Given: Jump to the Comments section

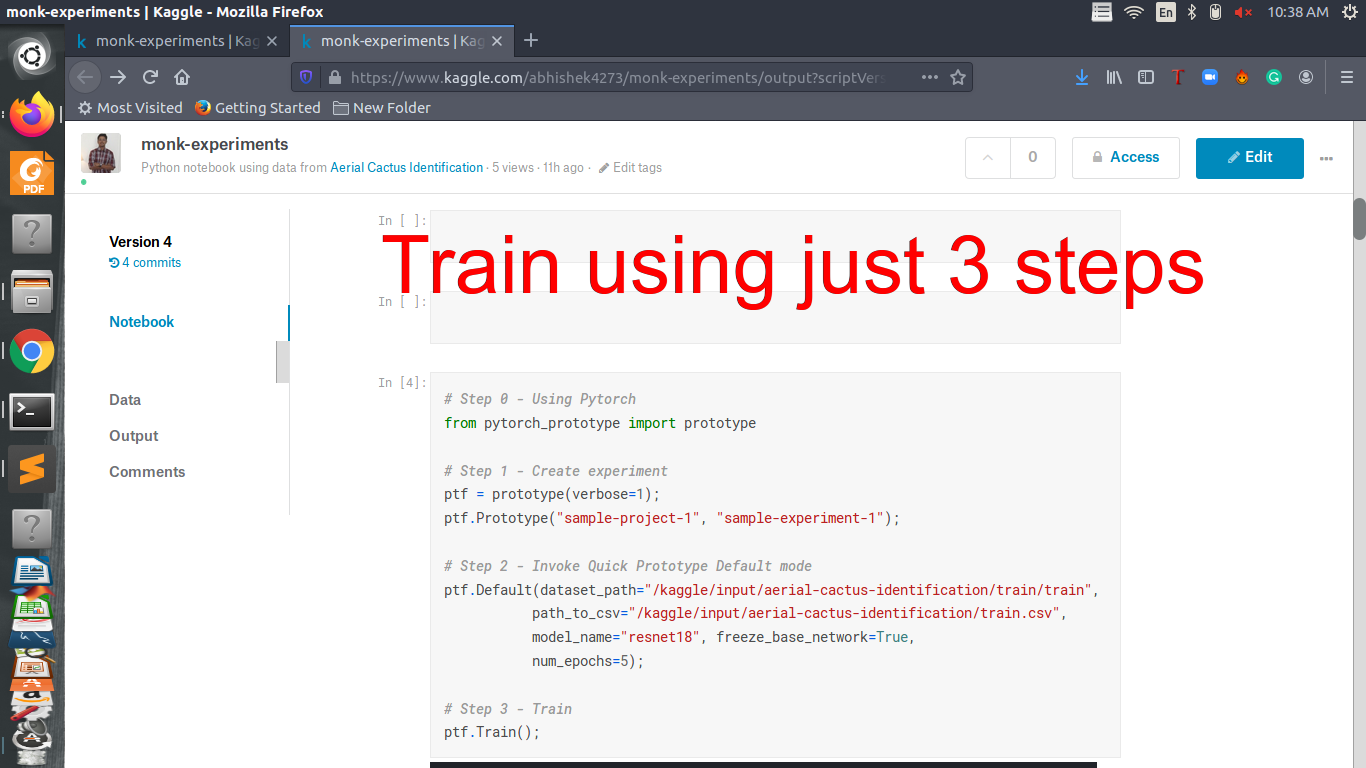Looking at the screenshot, I should pyautogui.click(x=147, y=472).
